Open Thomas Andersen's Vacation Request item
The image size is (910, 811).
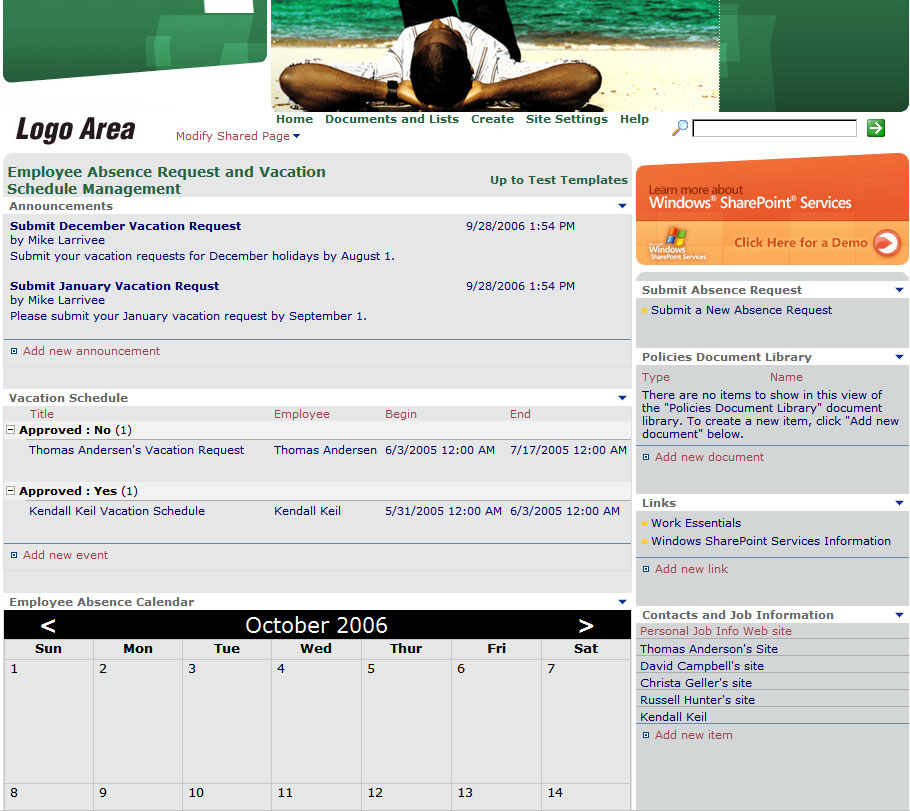pos(136,450)
